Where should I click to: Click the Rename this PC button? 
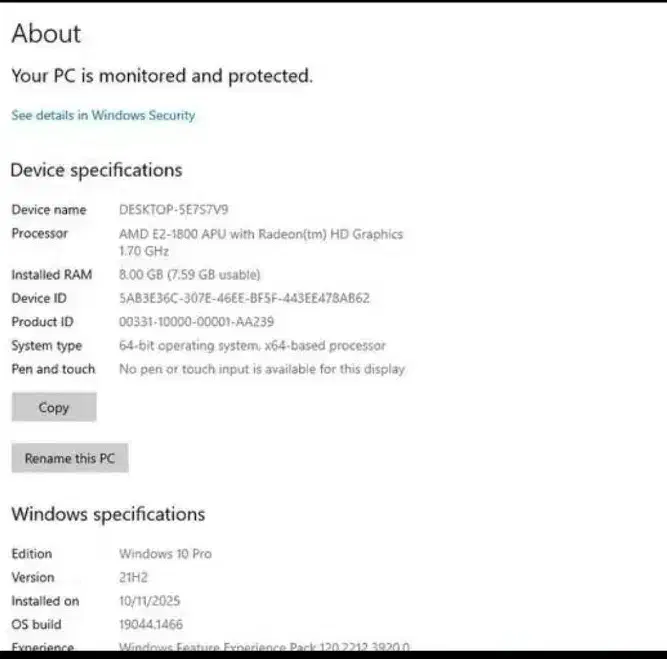(70, 459)
